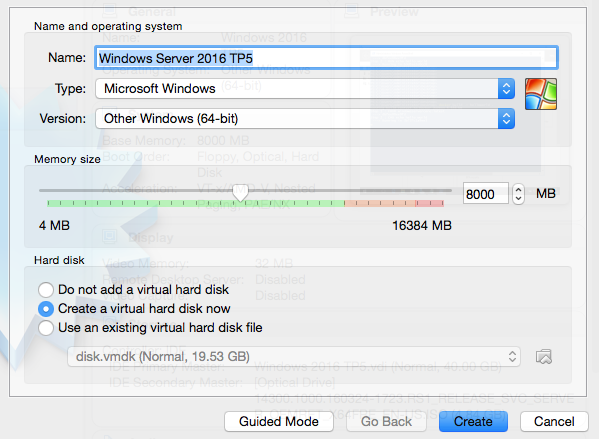Click the Create button
Screen dimensions: 599x439
pos(473,421)
